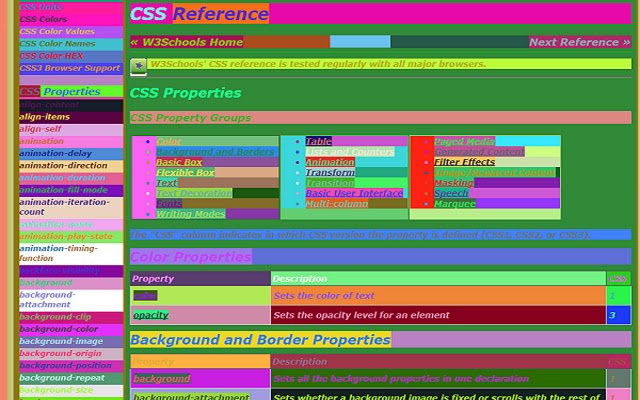640x400 pixels.
Task: Open the Basic Box group link
Action: (x=179, y=162)
